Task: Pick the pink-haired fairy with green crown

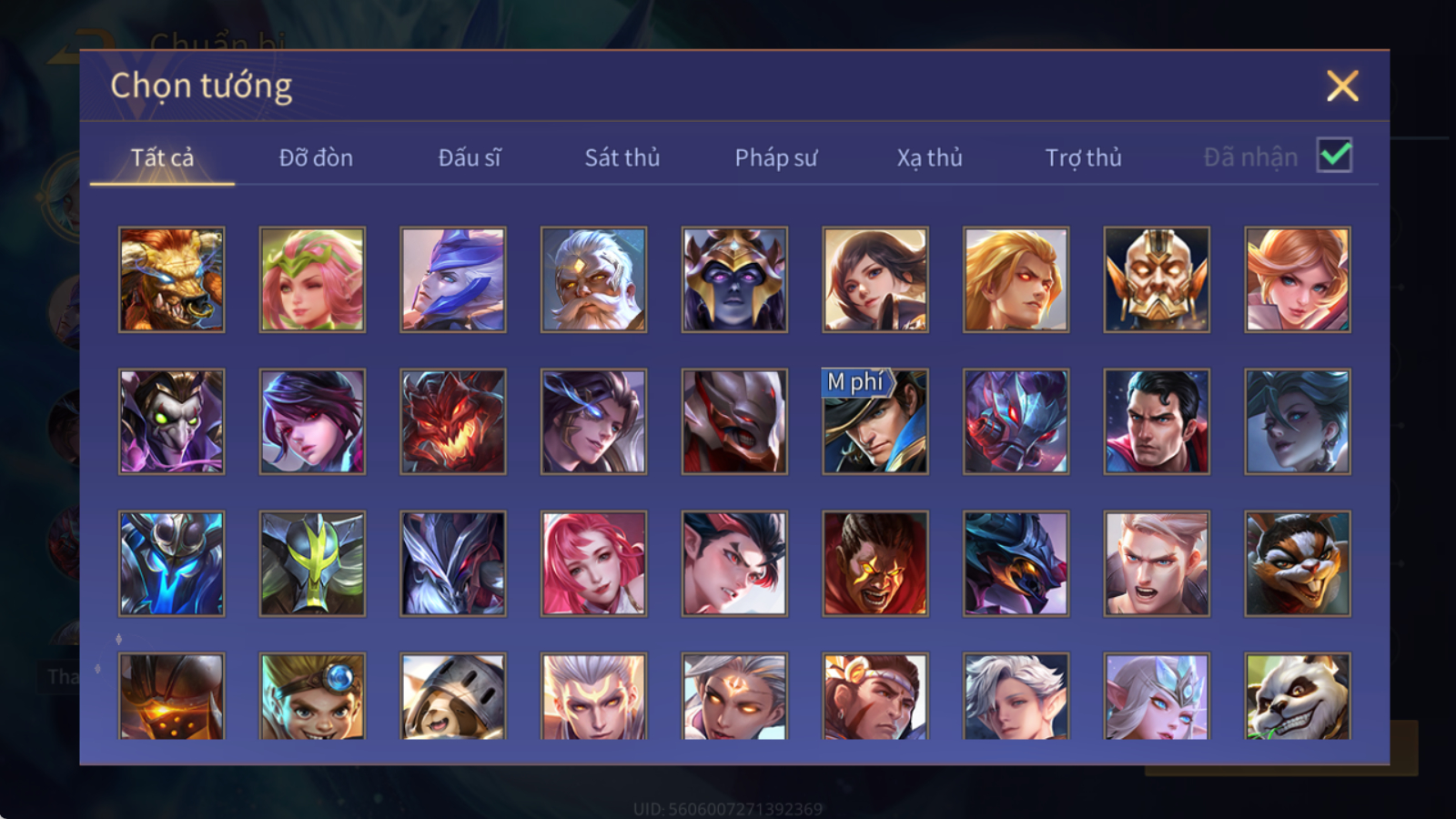Action: [x=312, y=279]
